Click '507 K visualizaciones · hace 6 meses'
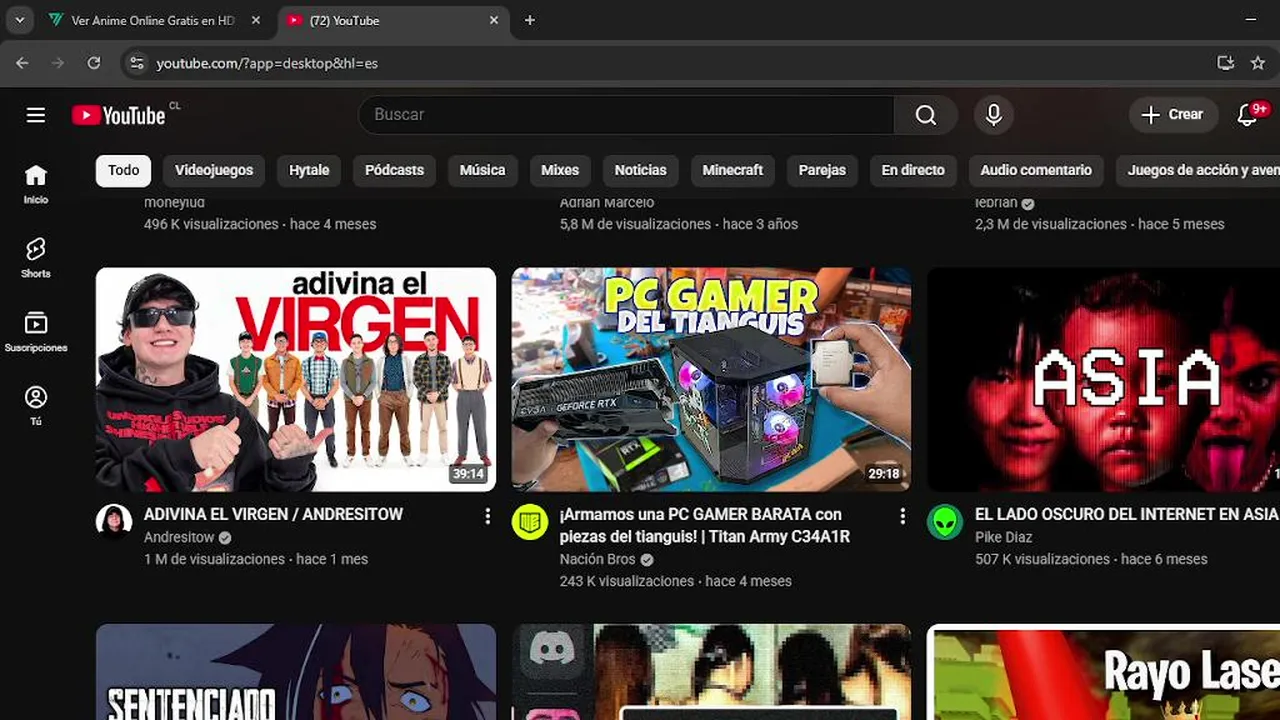 tap(1091, 559)
